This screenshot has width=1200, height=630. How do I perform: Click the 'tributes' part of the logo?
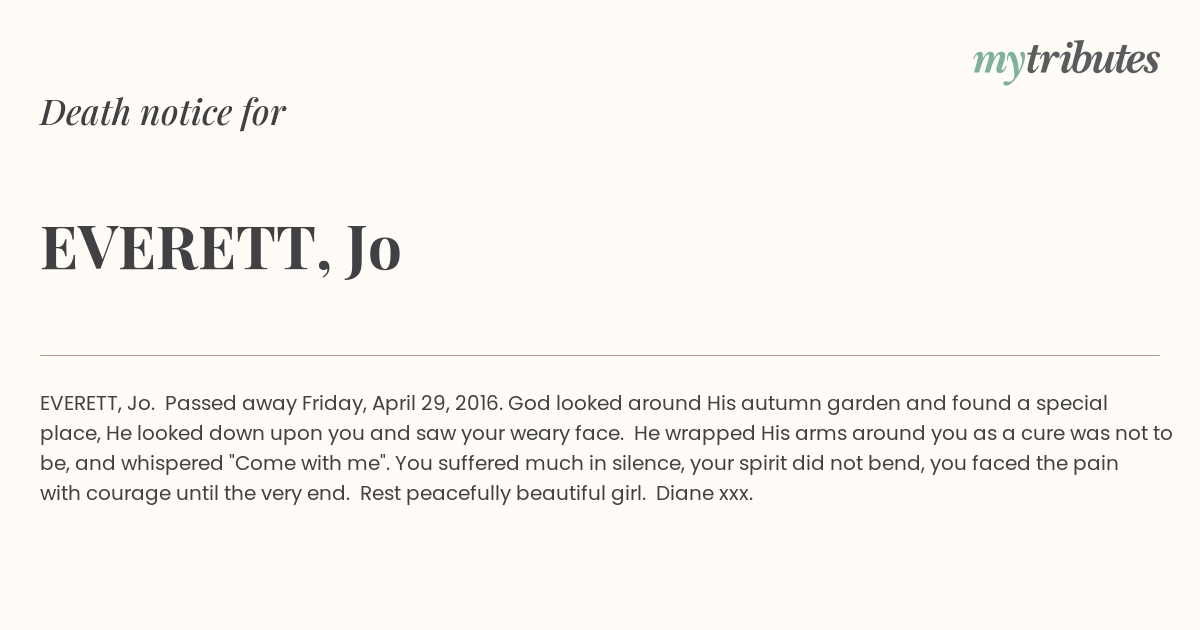point(1092,59)
